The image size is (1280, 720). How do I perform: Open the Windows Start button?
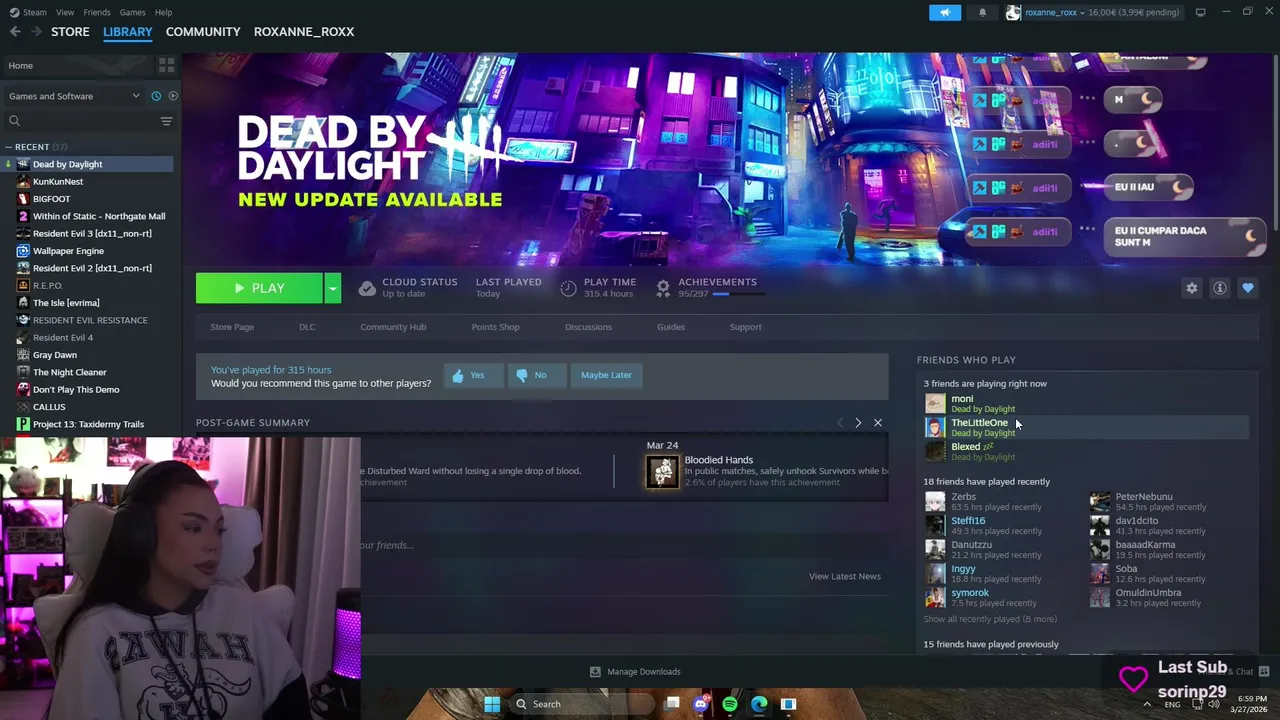492,704
